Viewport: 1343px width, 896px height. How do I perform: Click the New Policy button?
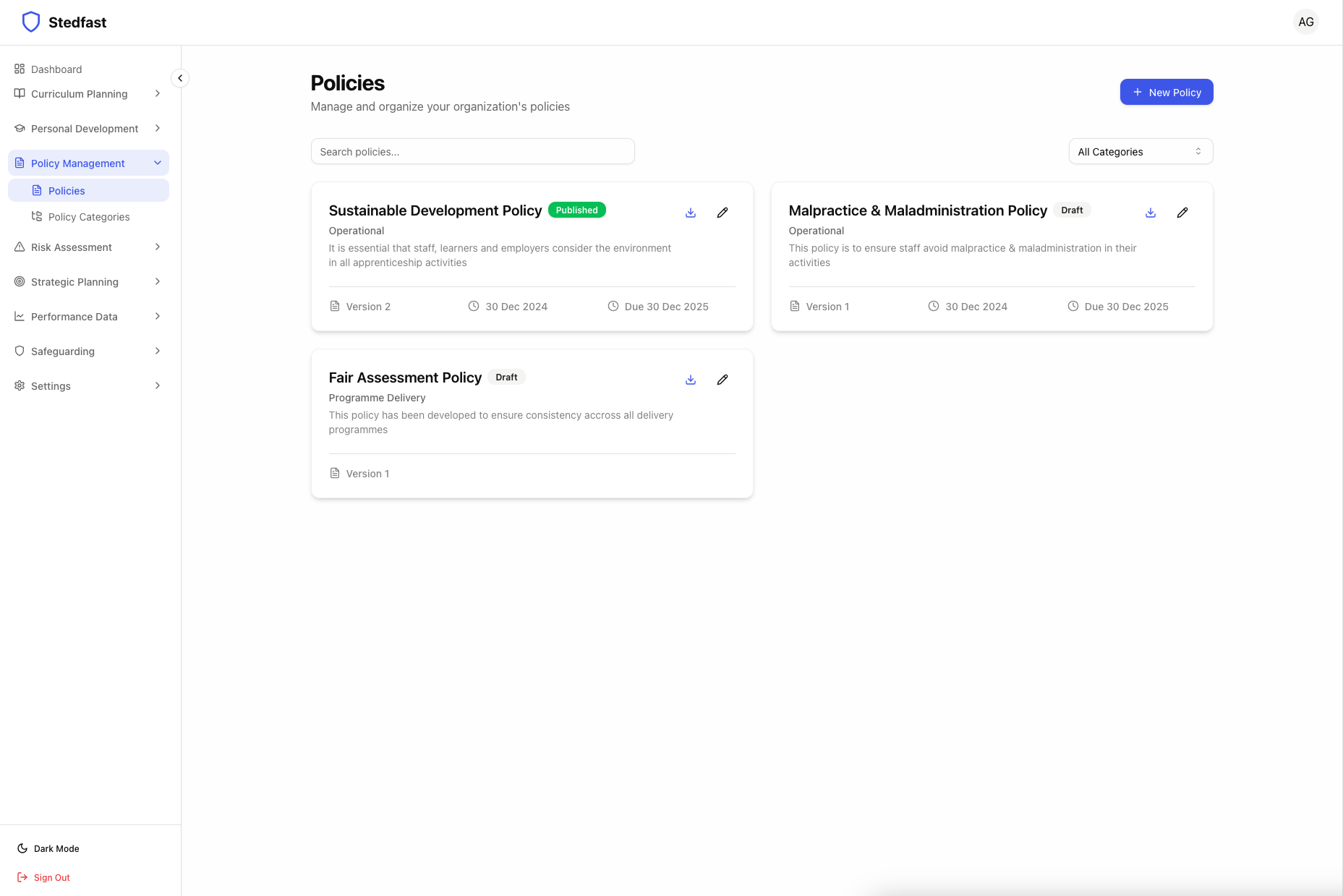pyautogui.click(x=1166, y=93)
